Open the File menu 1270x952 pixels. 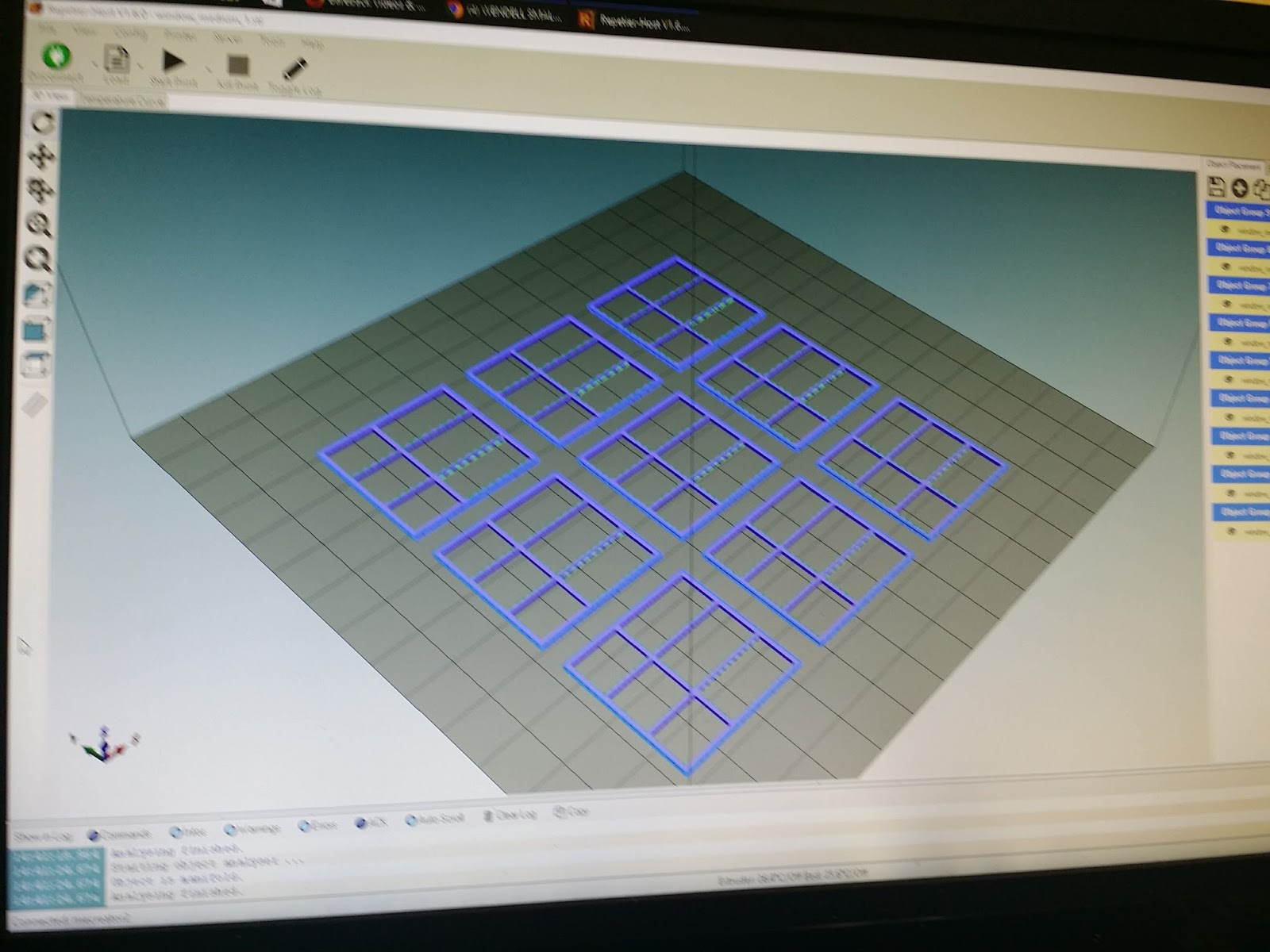[x=47, y=29]
